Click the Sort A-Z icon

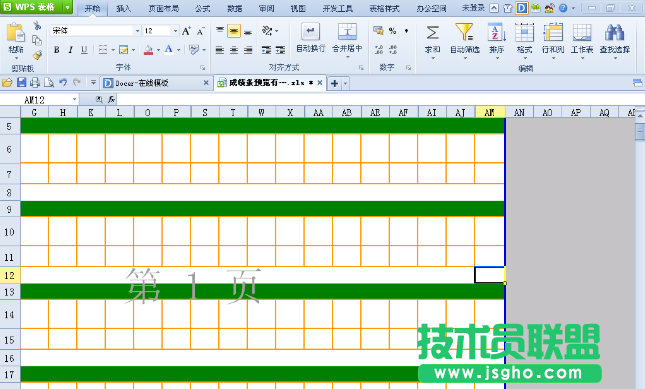click(497, 32)
